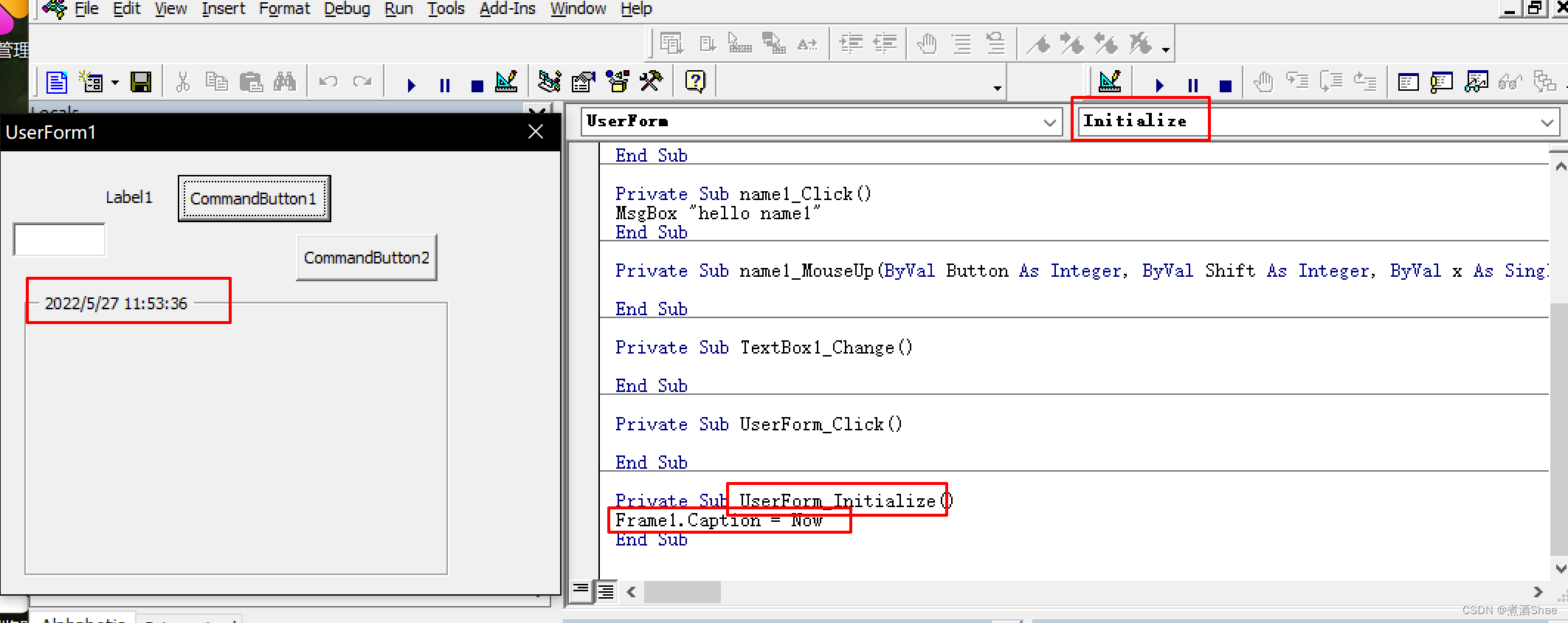Click the Copy icon in toolbar

(x=216, y=82)
